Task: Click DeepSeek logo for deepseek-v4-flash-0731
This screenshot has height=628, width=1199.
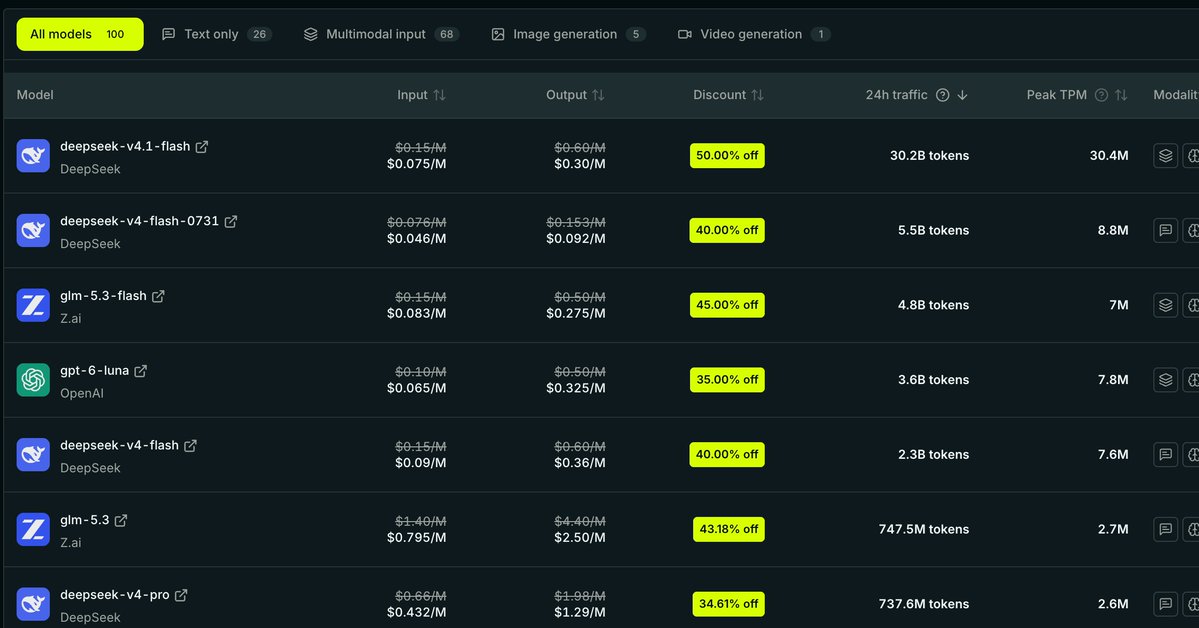Action: [33, 230]
